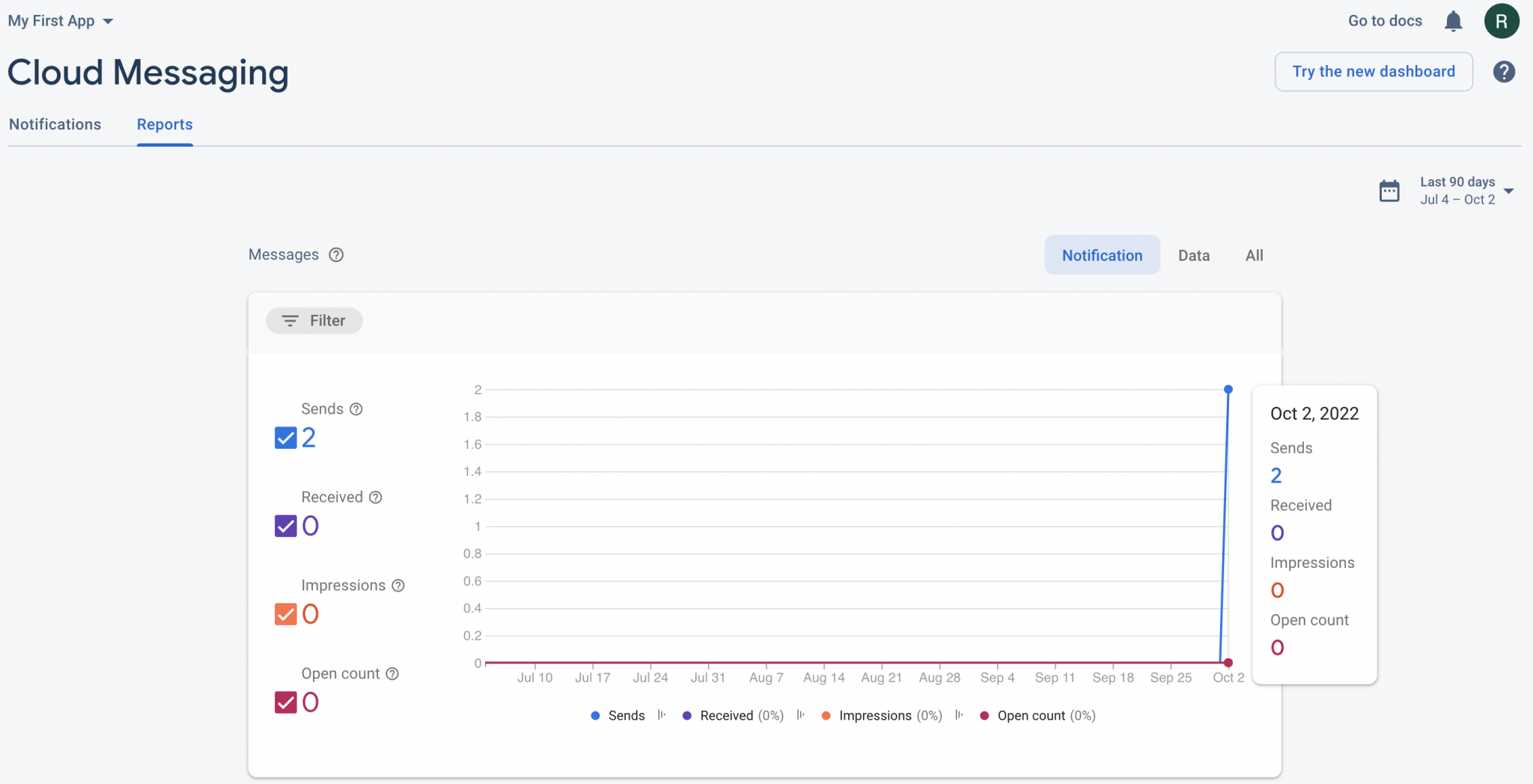The height and width of the screenshot is (784, 1533).
Task: Click the Impressions info help icon
Action: click(x=398, y=586)
